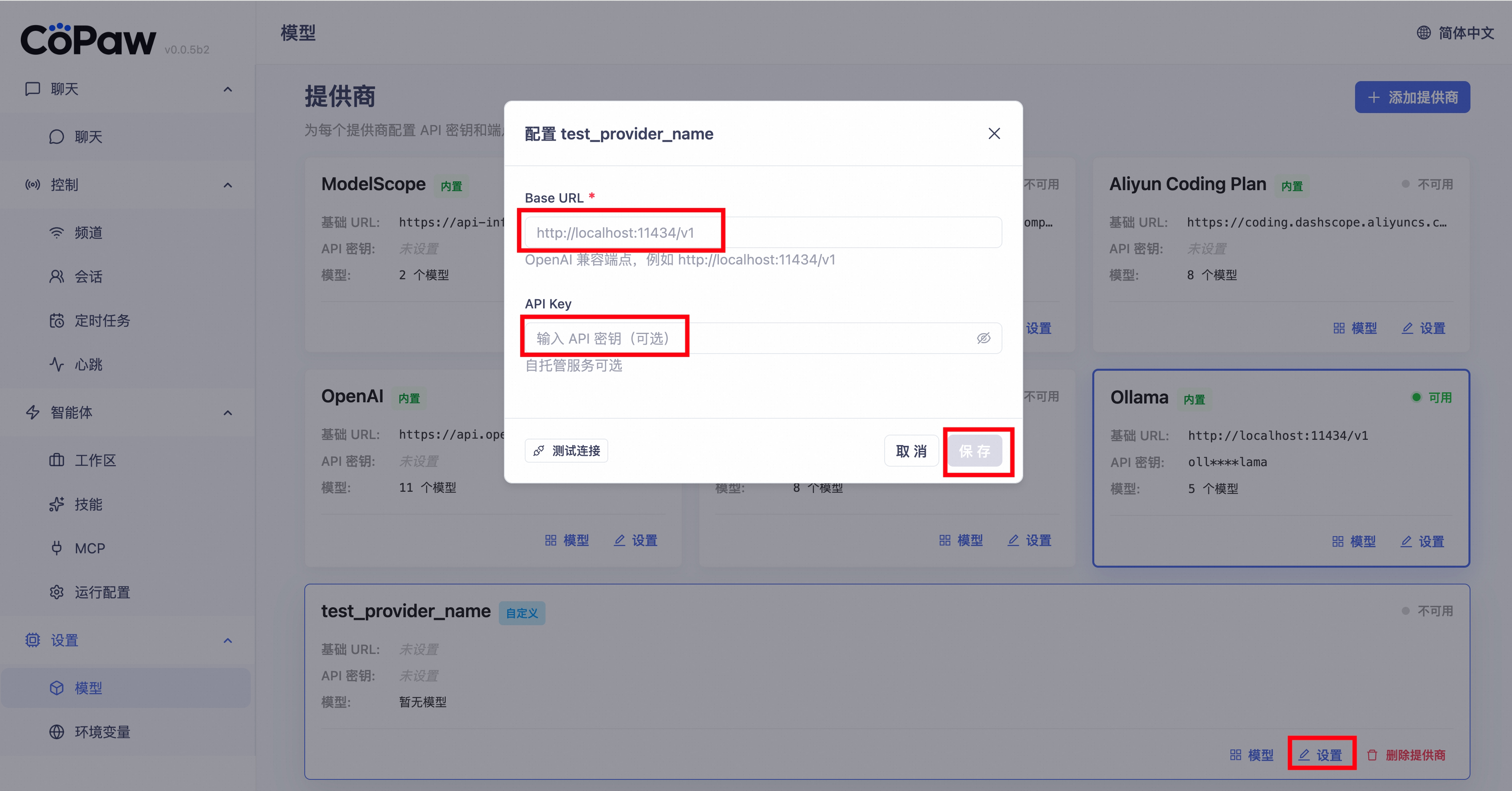Click the 运行配置 gear icon
The image size is (1512, 791).
(56, 592)
